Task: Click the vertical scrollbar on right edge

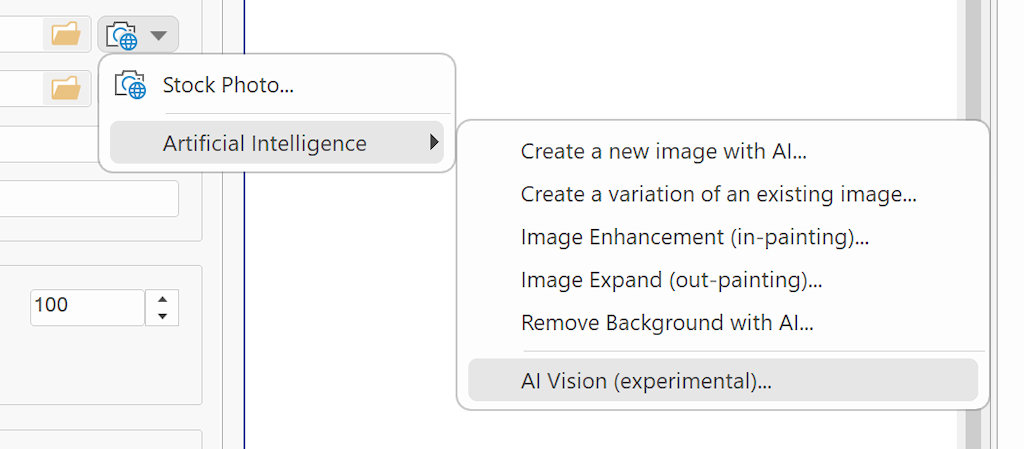Action: [974, 224]
